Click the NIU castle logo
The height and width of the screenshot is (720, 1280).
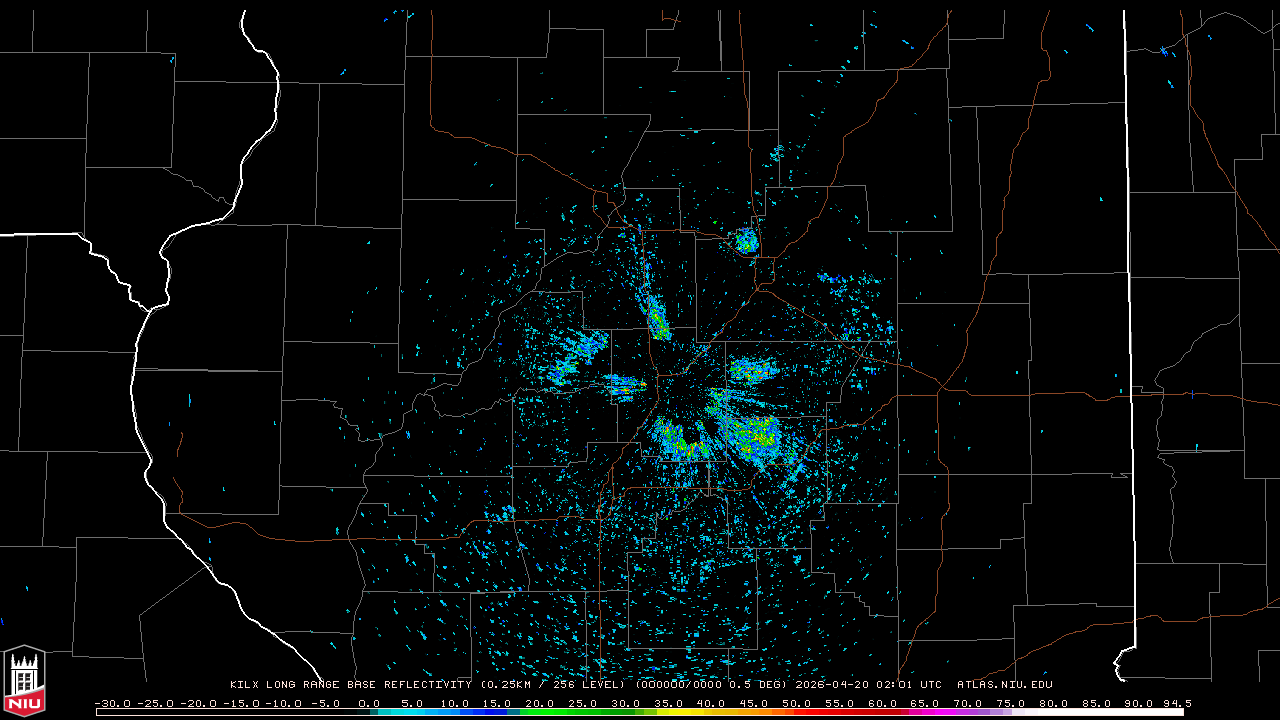point(24,682)
